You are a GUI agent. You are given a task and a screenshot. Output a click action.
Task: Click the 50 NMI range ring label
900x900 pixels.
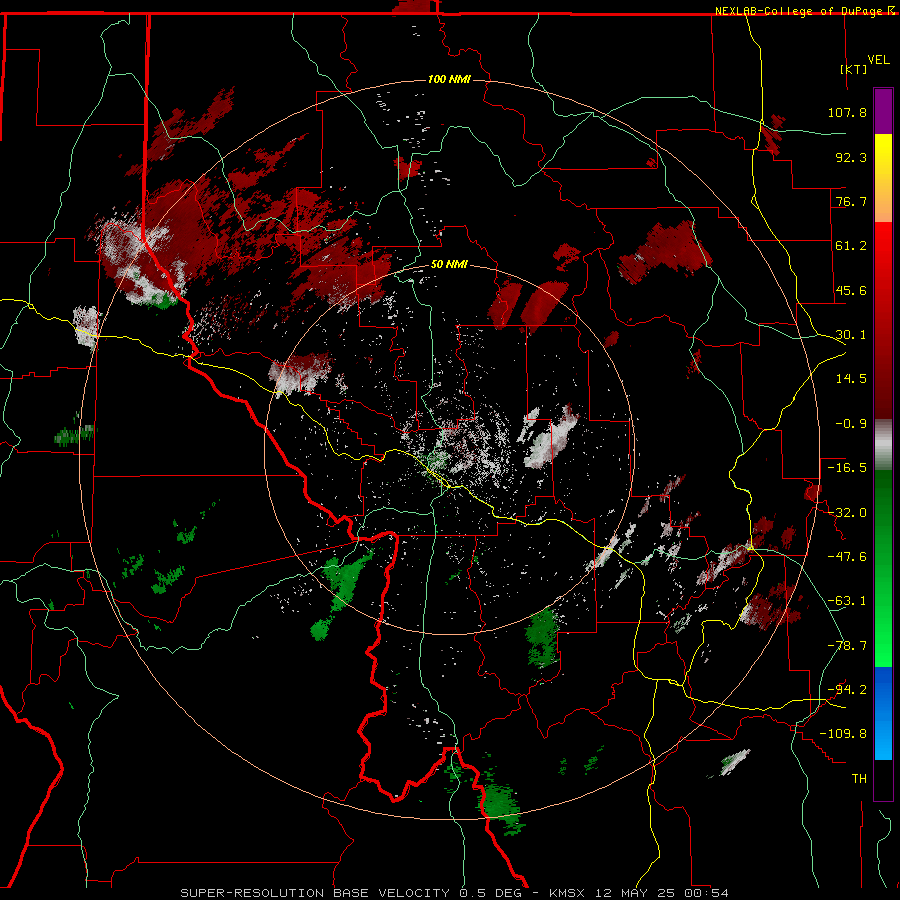point(449,265)
